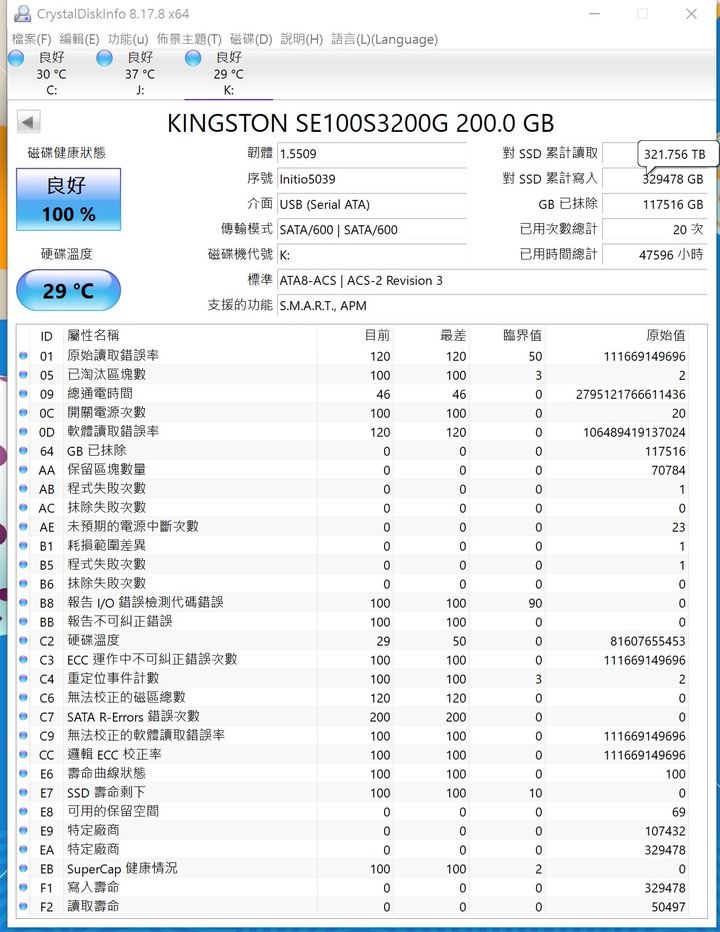
Task: Click status dot for attribute B8 報告 I/O 錯誤
Action: 23,602
